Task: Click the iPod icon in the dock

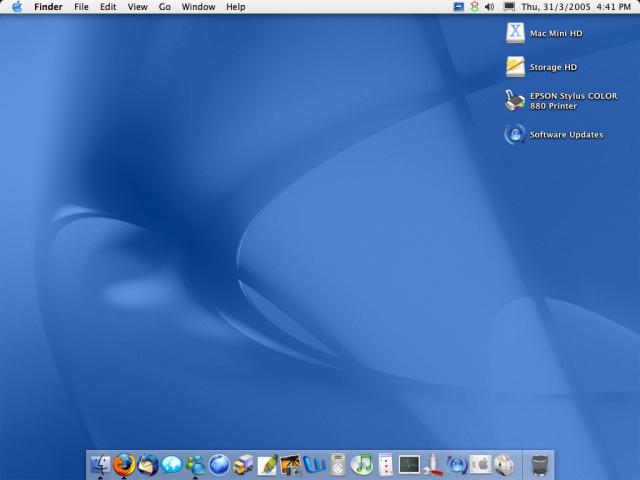Action: pos(338,465)
